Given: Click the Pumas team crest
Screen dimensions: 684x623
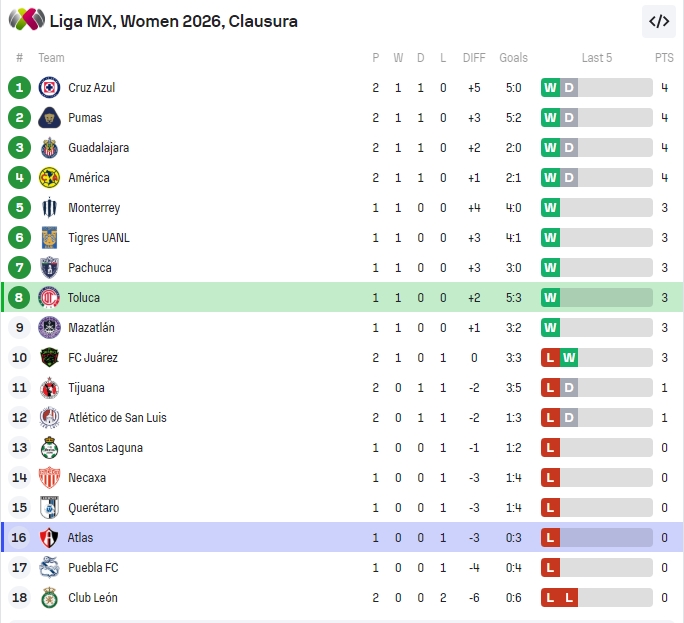Looking at the screenshot, I should point(49,118).
